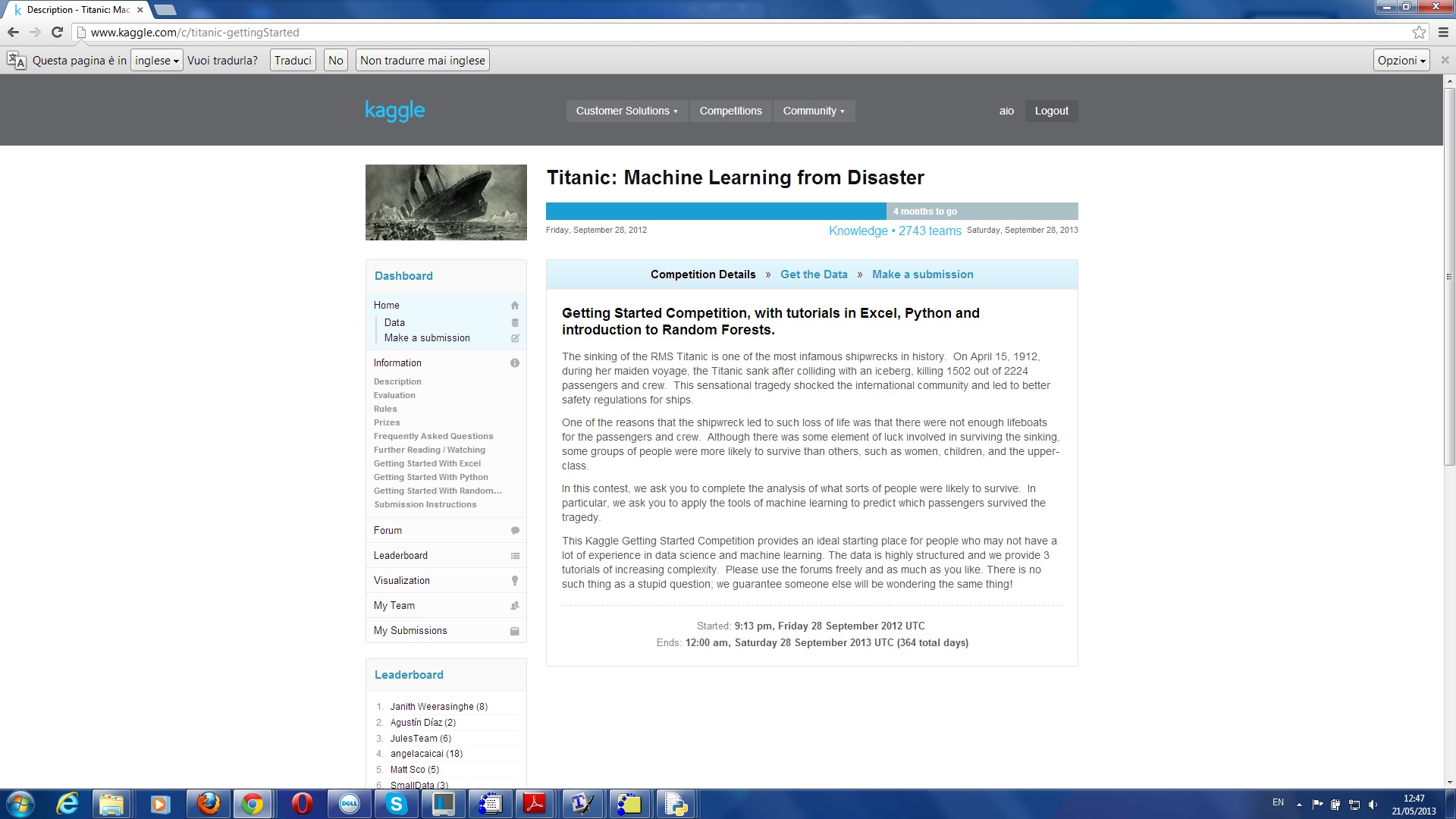Open Submission Instructions link
Viewport: 1456px width, 819px height.
425,504
